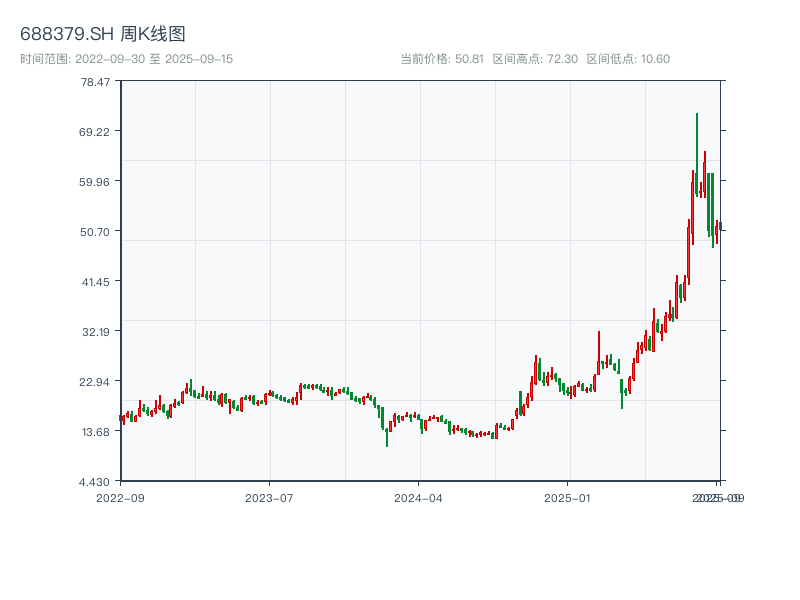Click the x-axis label 2025-01
The height and width of the screenshot is (600, 800).
(x=567, y=498)
